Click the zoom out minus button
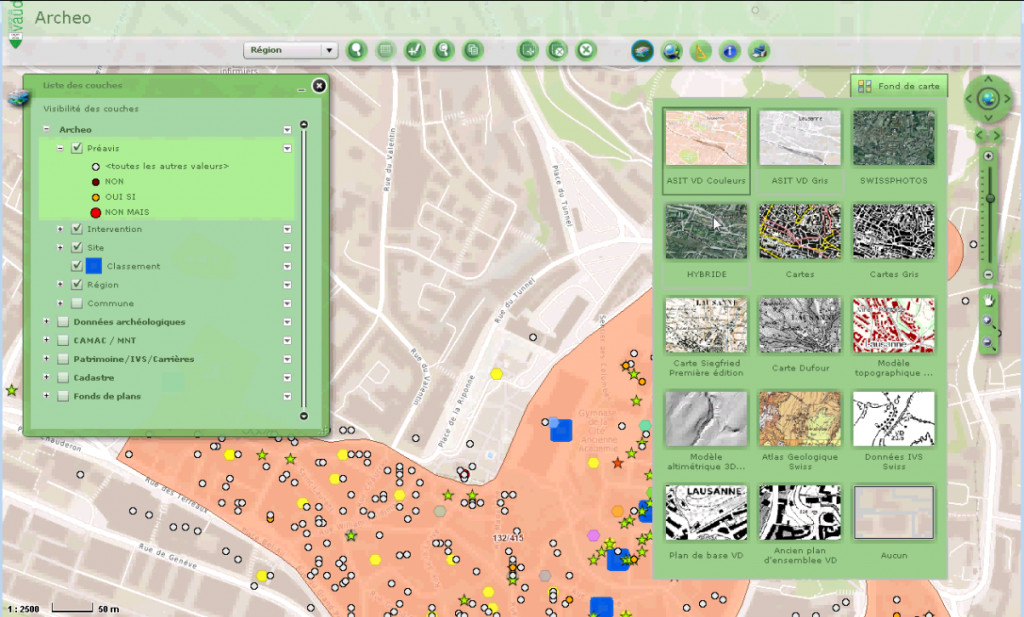 tap(989, 275)
